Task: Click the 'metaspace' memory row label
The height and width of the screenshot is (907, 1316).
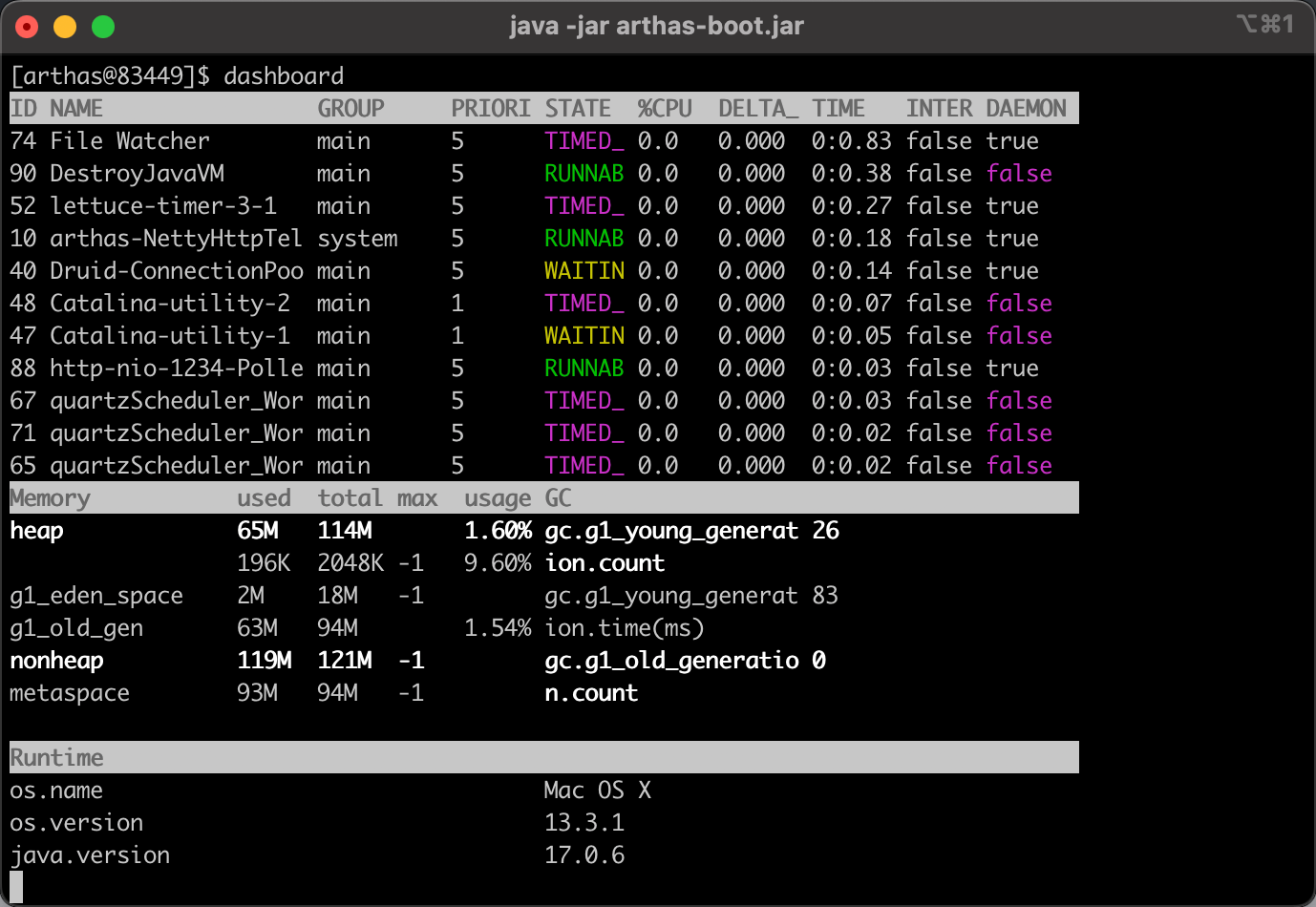Action: click(70, 693)
